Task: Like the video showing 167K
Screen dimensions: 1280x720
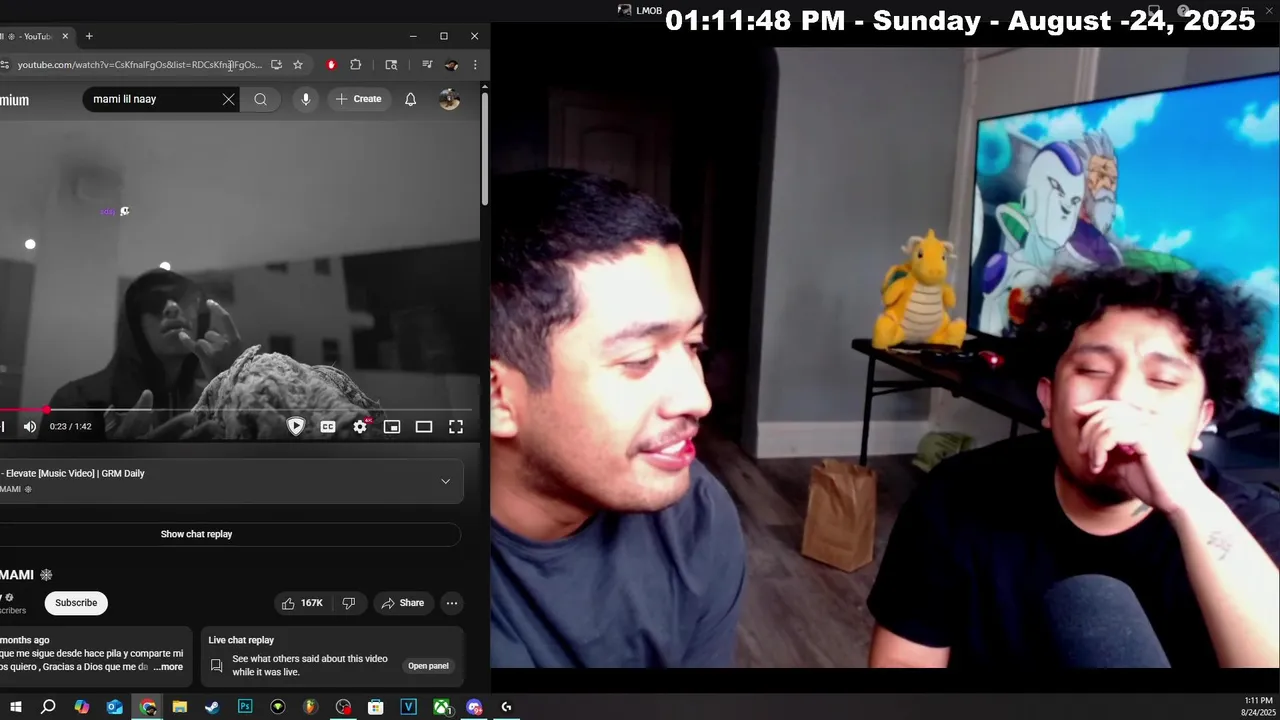Action: 303,603
